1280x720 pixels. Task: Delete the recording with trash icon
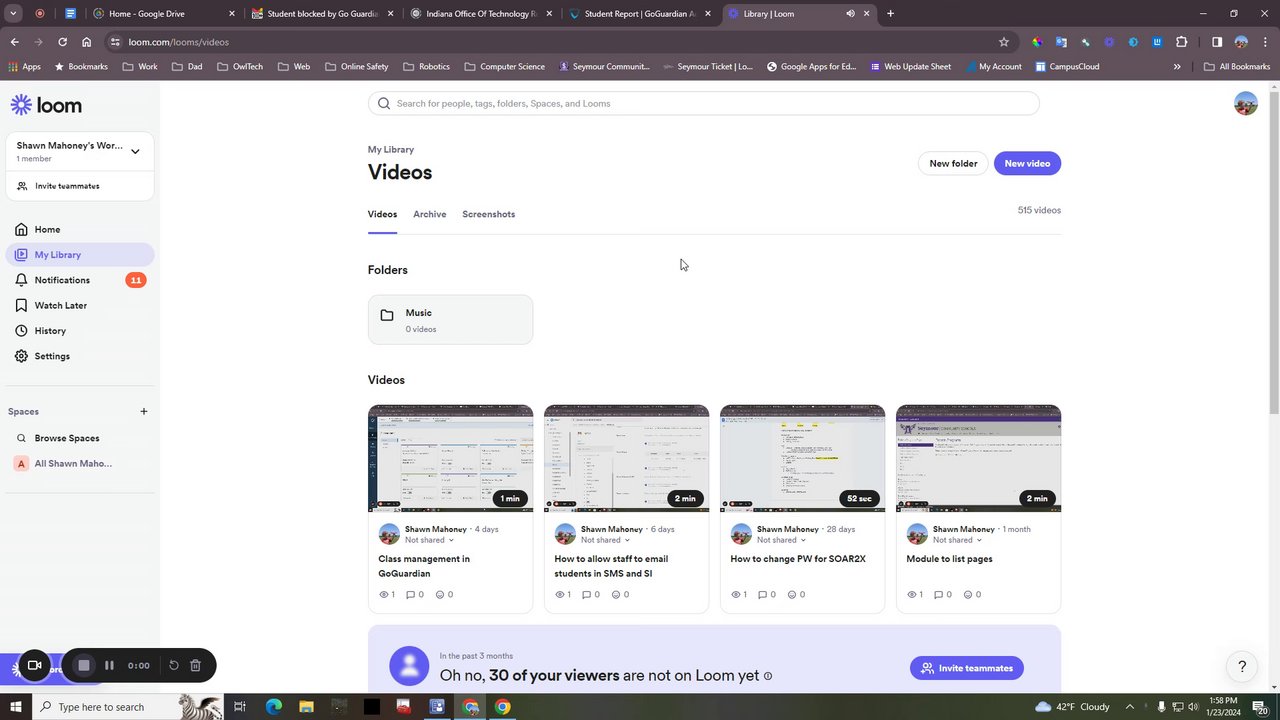[x=196, y=665]
